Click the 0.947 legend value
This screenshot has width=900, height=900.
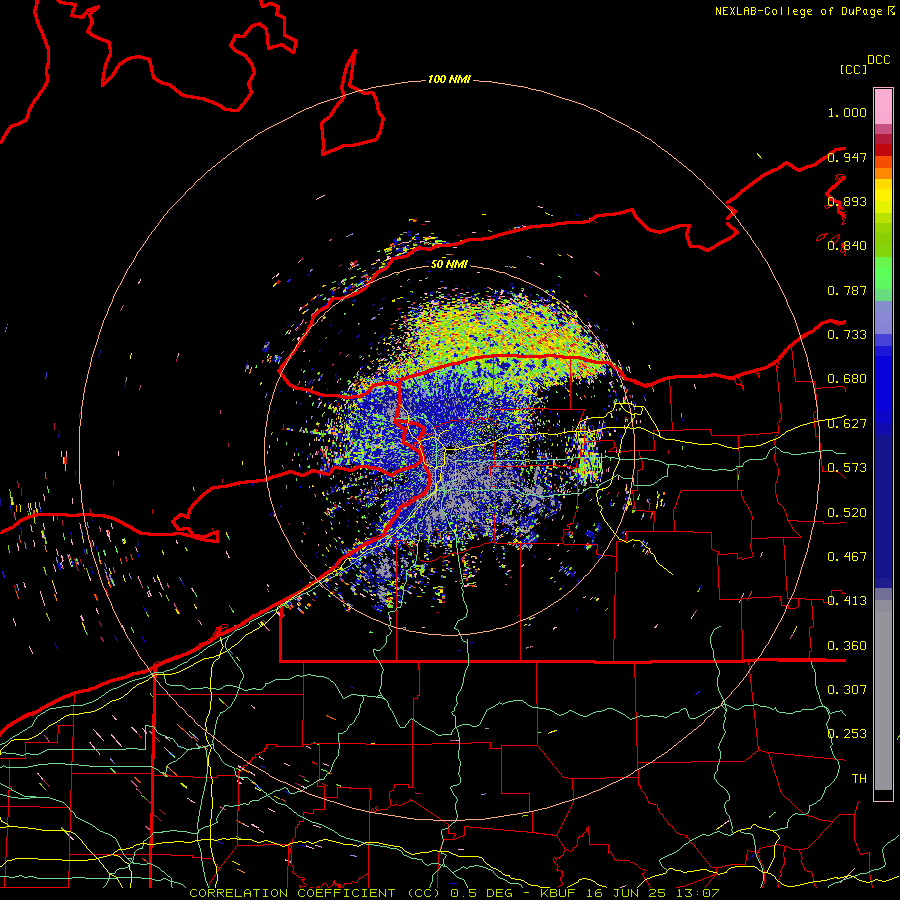pyautogui.click(x=847, y=157)
